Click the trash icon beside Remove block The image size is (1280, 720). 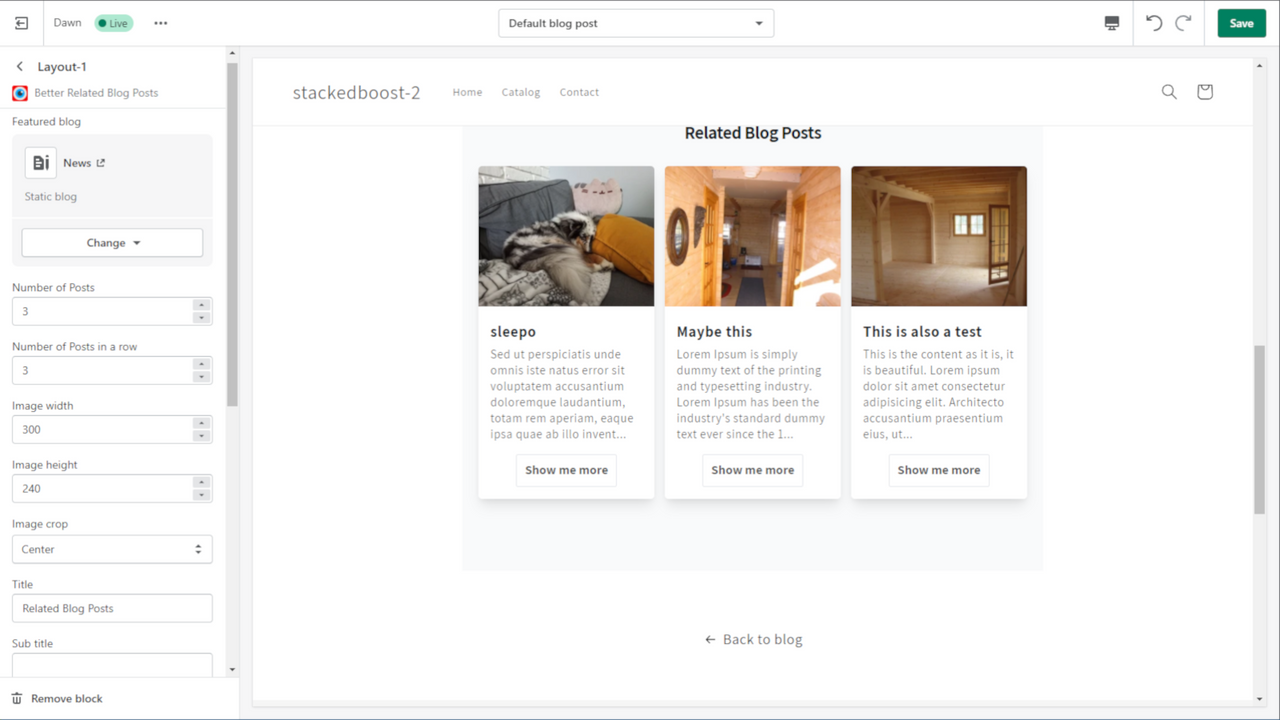coord(17,699)
